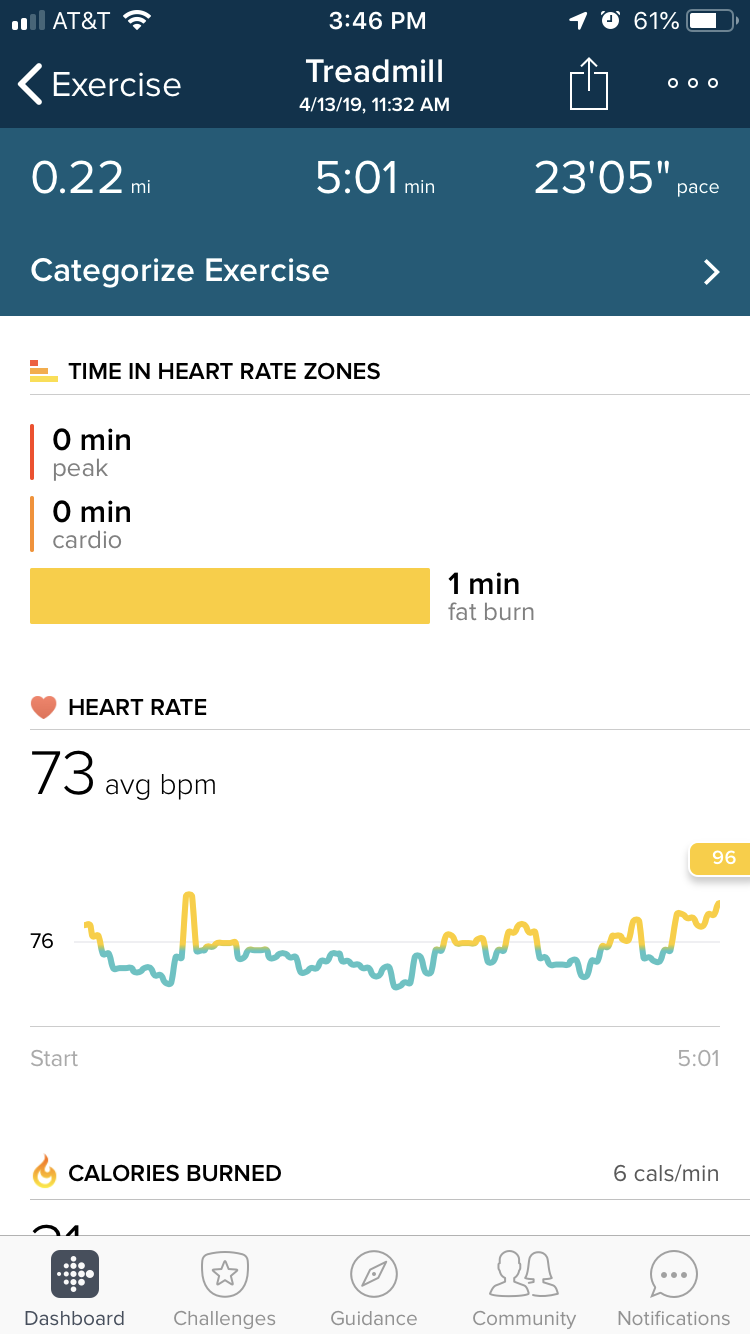Open the Categorize Exercise row

point(375,271)
